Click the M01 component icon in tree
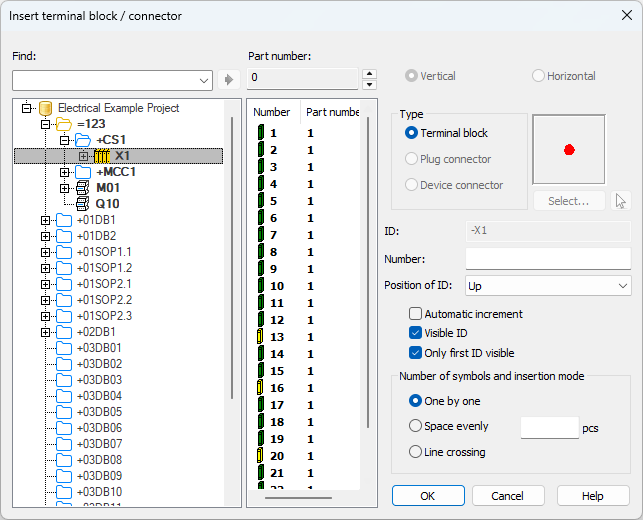 [x=83, y=188]
